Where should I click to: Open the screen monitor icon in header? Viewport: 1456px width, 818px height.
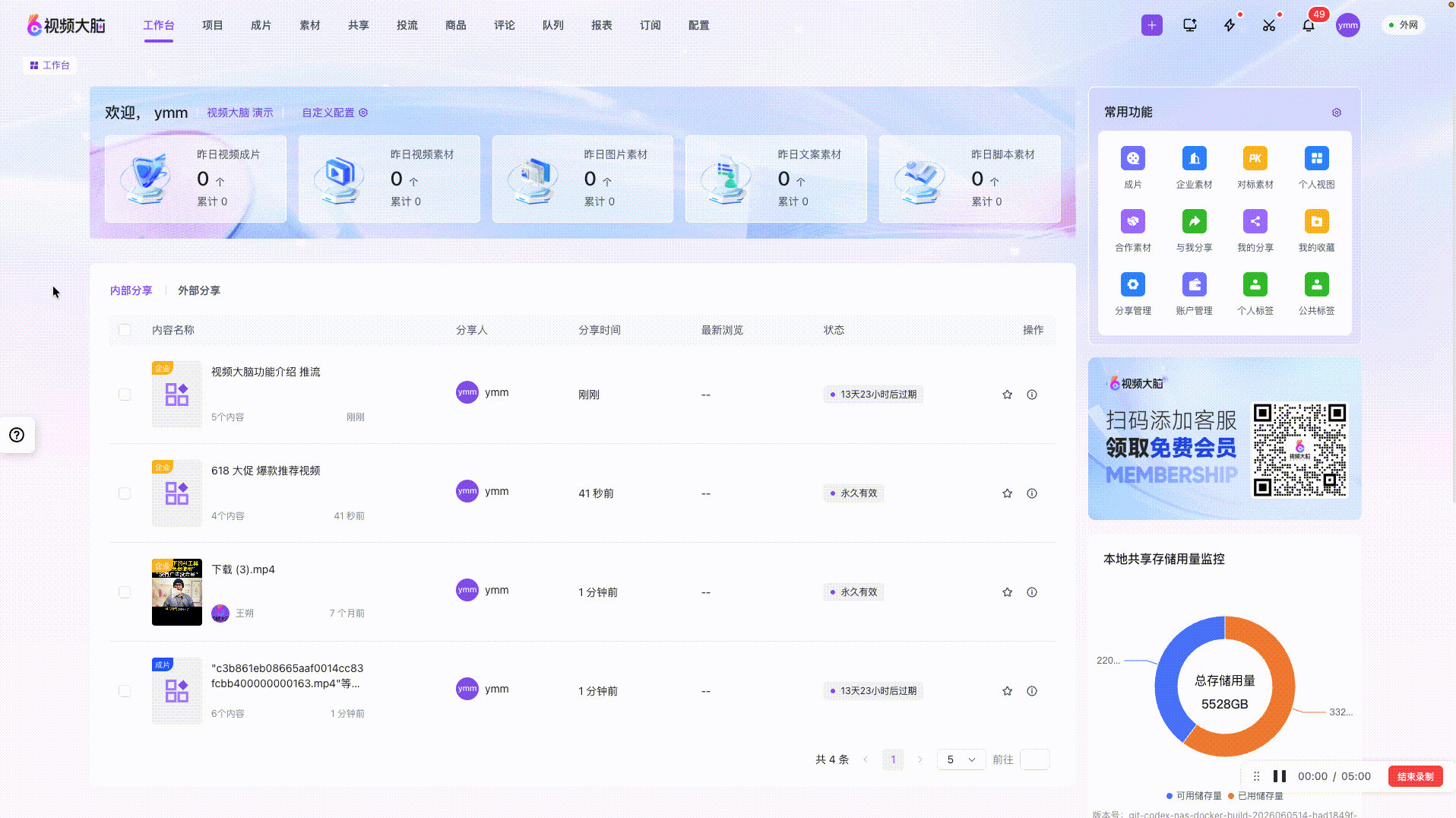point(1190,25)
